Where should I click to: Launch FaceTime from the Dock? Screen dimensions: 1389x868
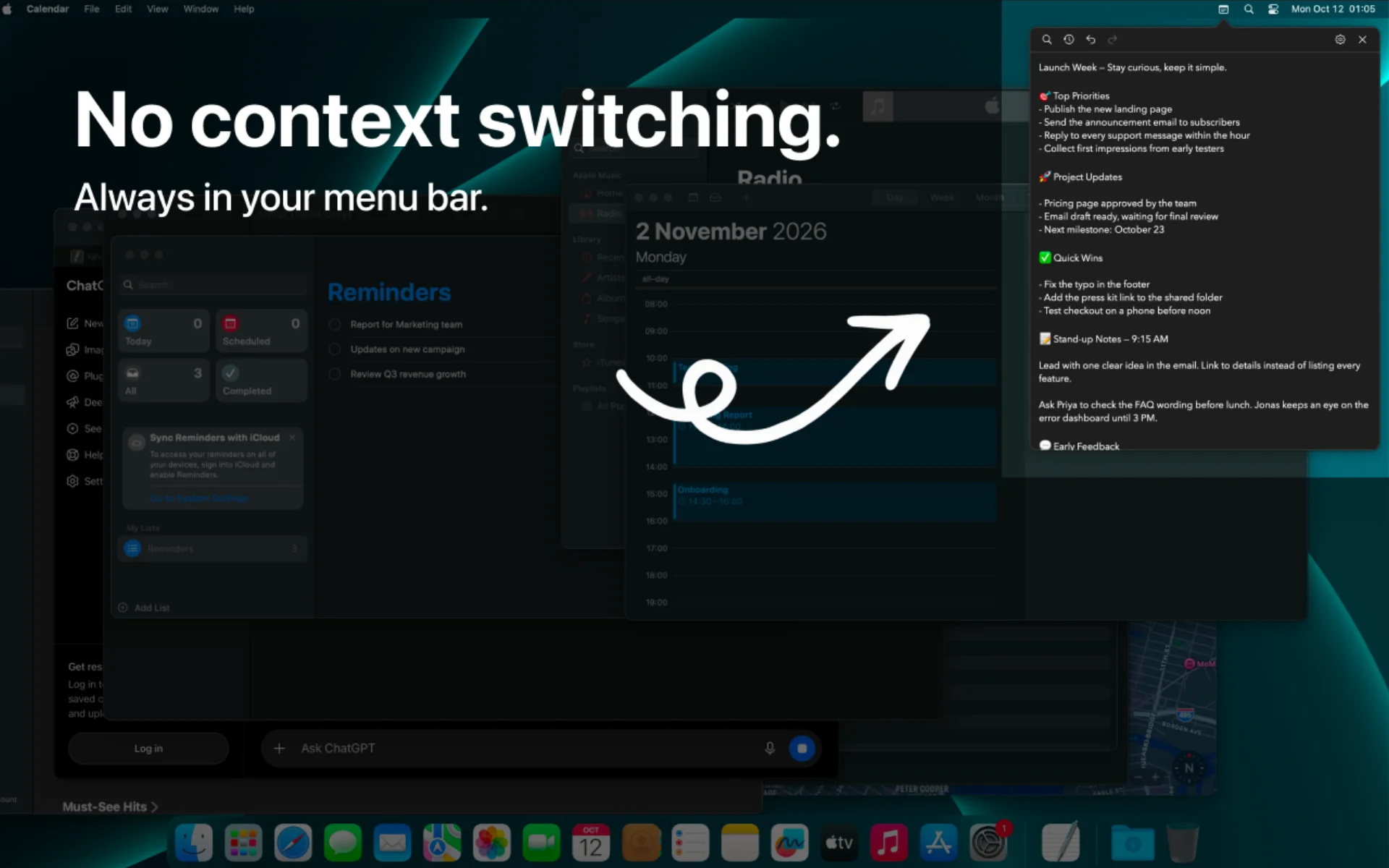coord(541,843)
